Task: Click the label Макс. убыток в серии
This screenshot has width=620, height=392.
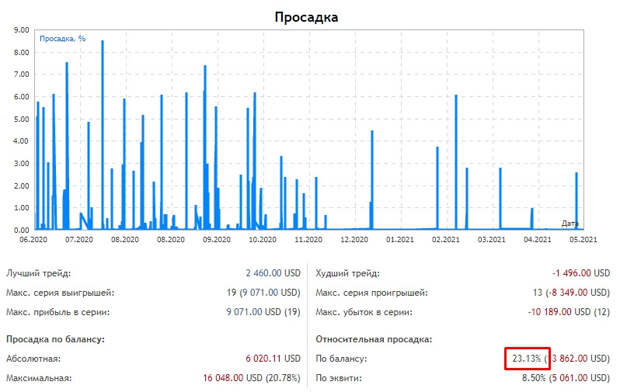Action: pos(364,312)
